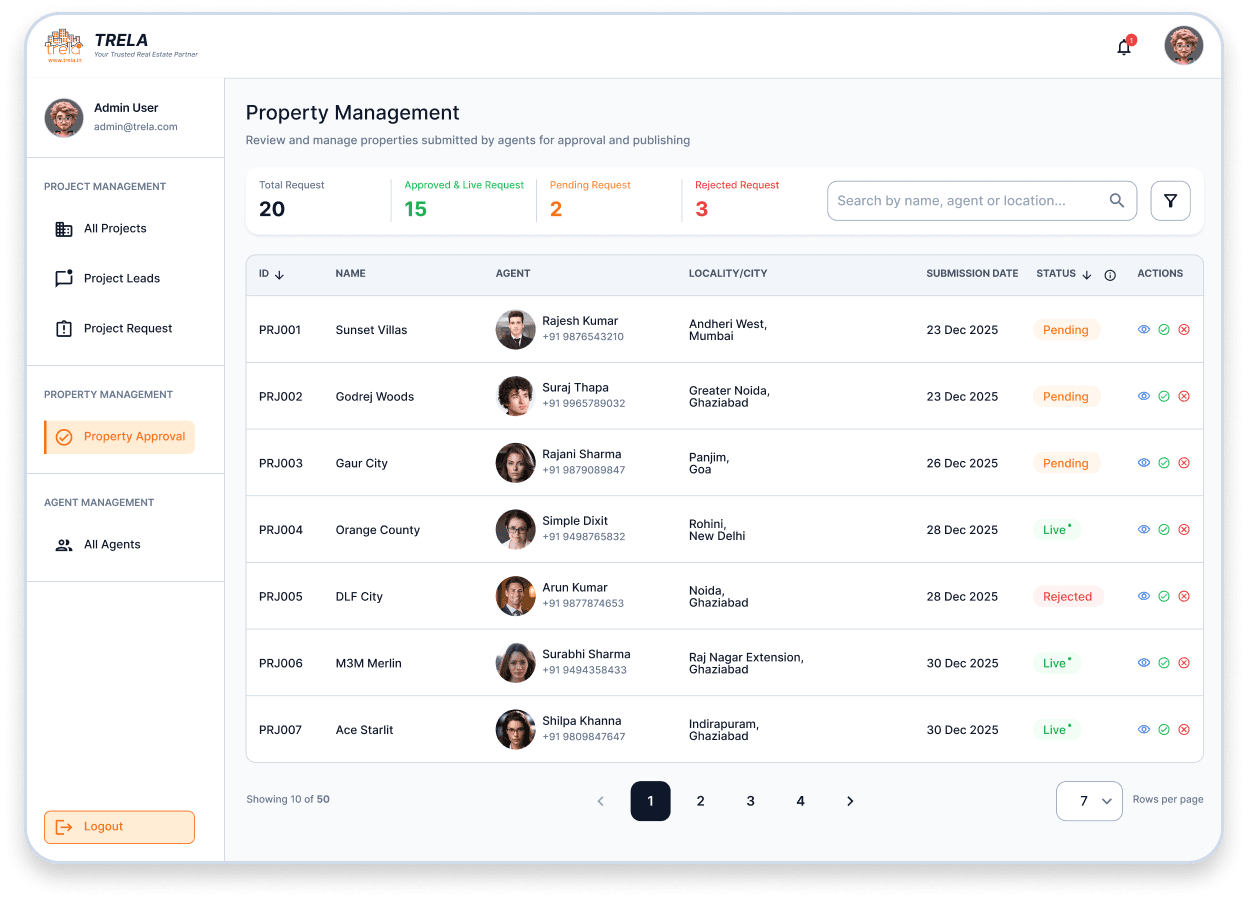
Task: Approve PRJ005 DLF City with checkmark
Action: (x=1164, y=596)
